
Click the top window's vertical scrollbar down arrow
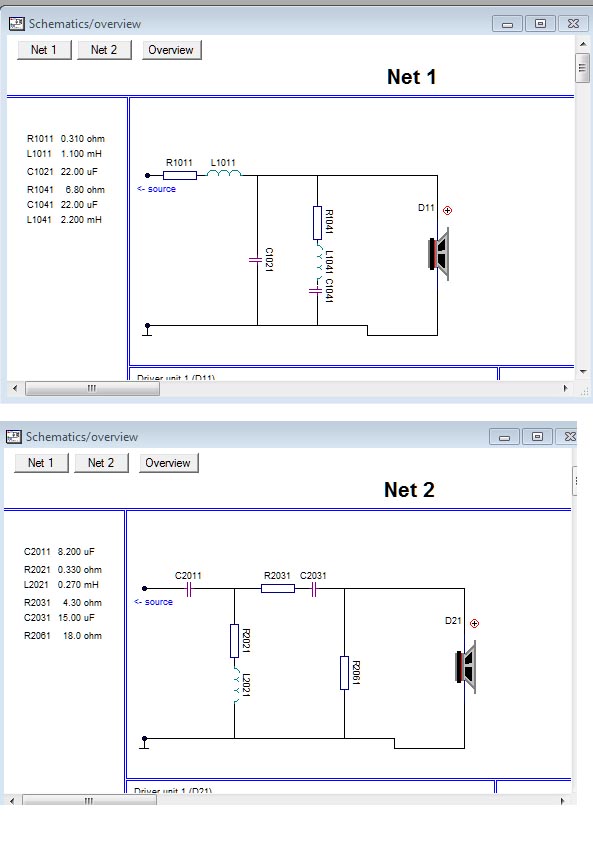tap(583, 372)
